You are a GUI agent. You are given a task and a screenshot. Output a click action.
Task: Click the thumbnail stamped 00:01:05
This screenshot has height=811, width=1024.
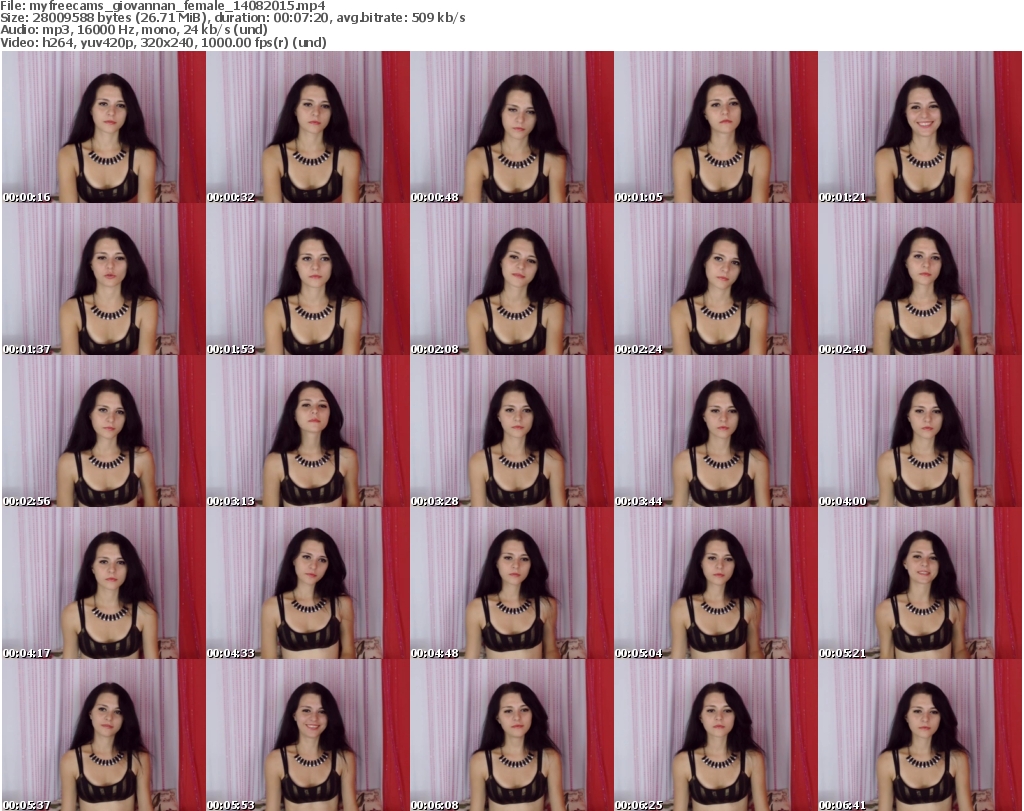716,127
